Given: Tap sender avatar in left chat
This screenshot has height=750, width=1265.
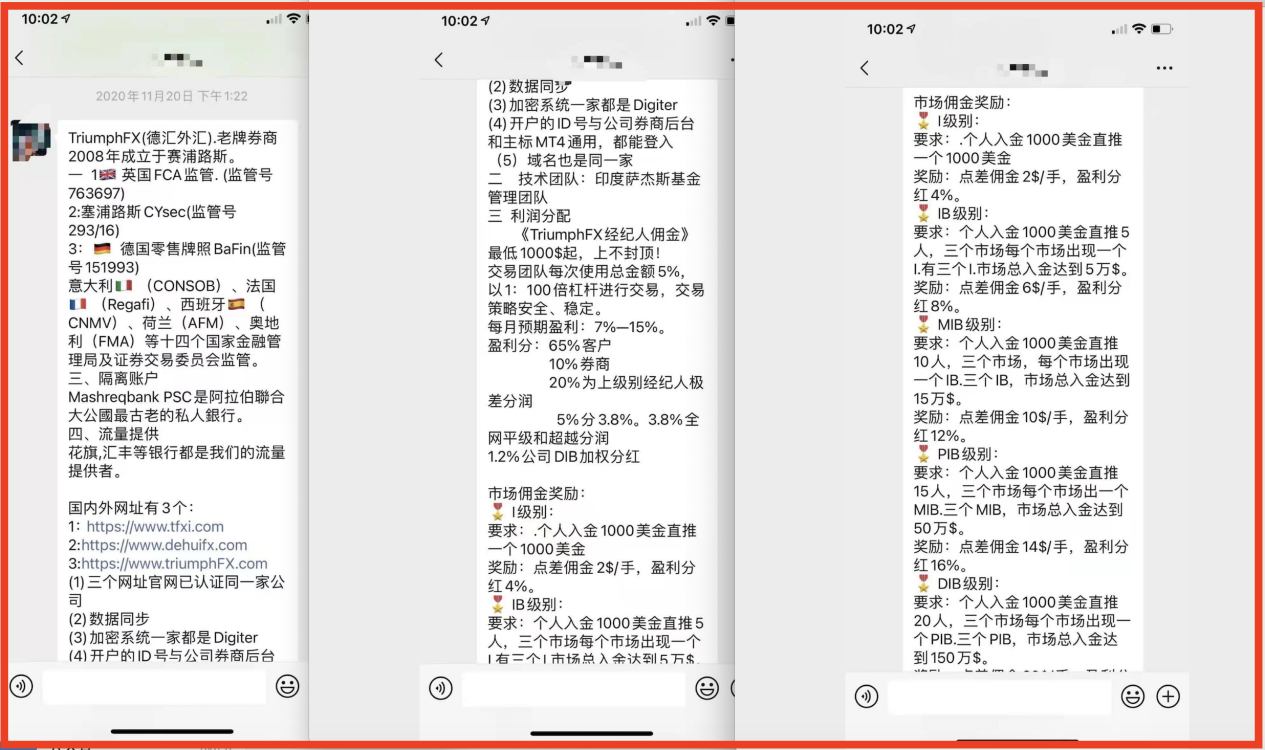Looking at the screenshot, I should pyautogui.click(x=31, y=140).
